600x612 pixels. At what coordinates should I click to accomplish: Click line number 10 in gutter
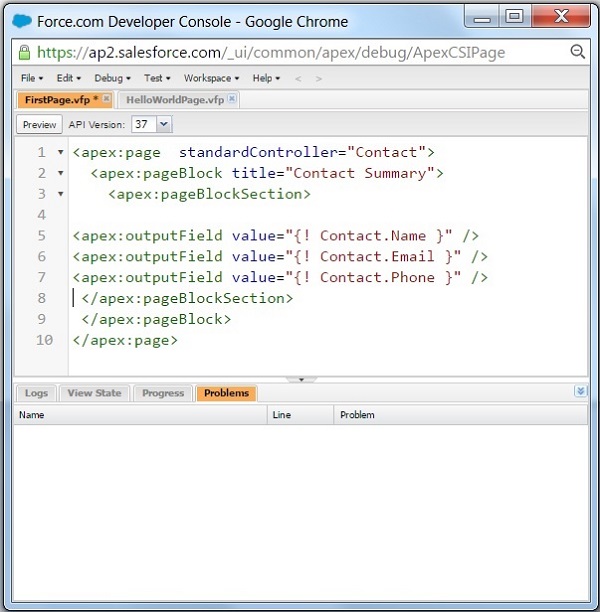pyautogui.click(x=45, y=340)
